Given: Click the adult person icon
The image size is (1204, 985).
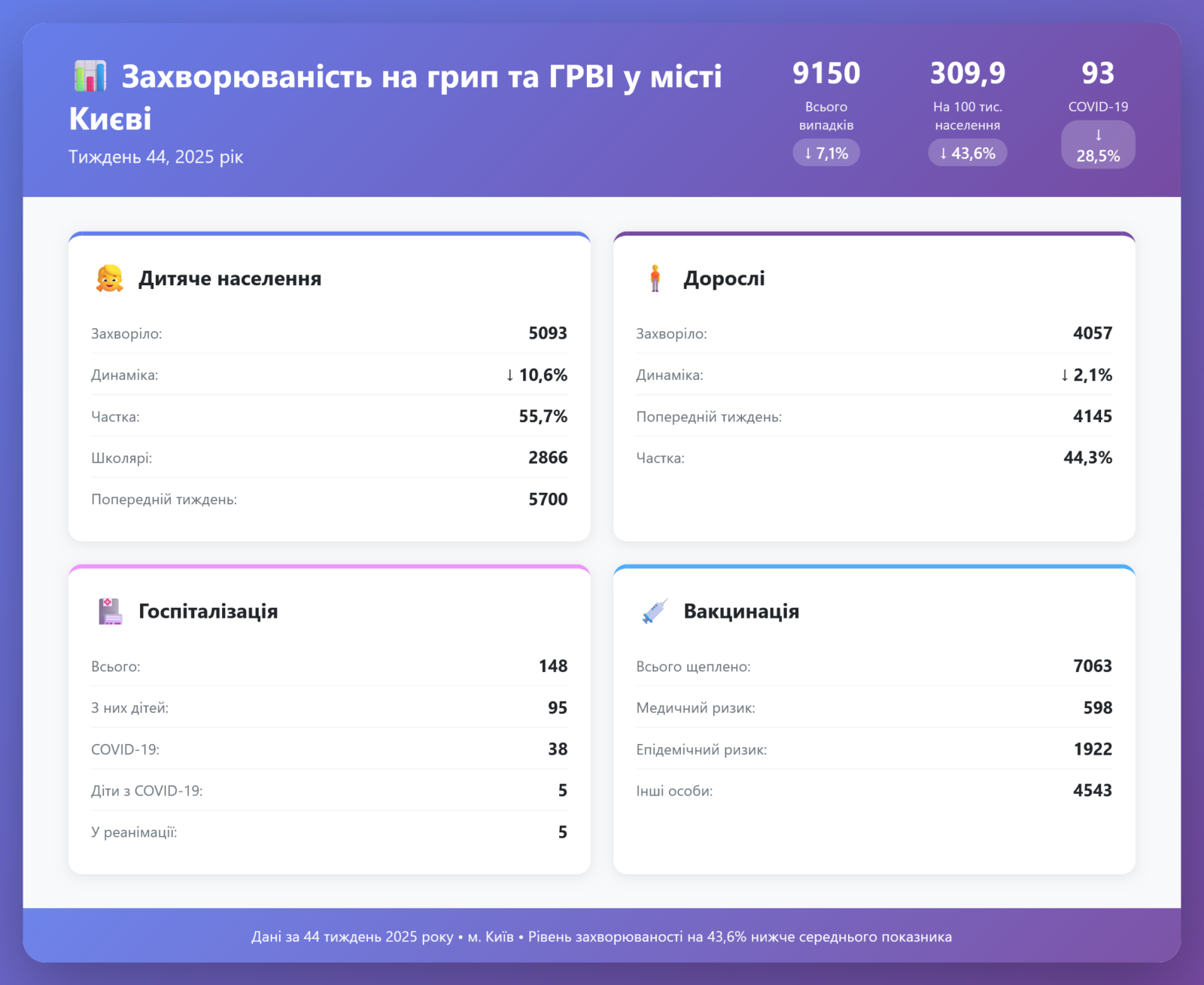Looking at the screenshot, I should point(655,278).
